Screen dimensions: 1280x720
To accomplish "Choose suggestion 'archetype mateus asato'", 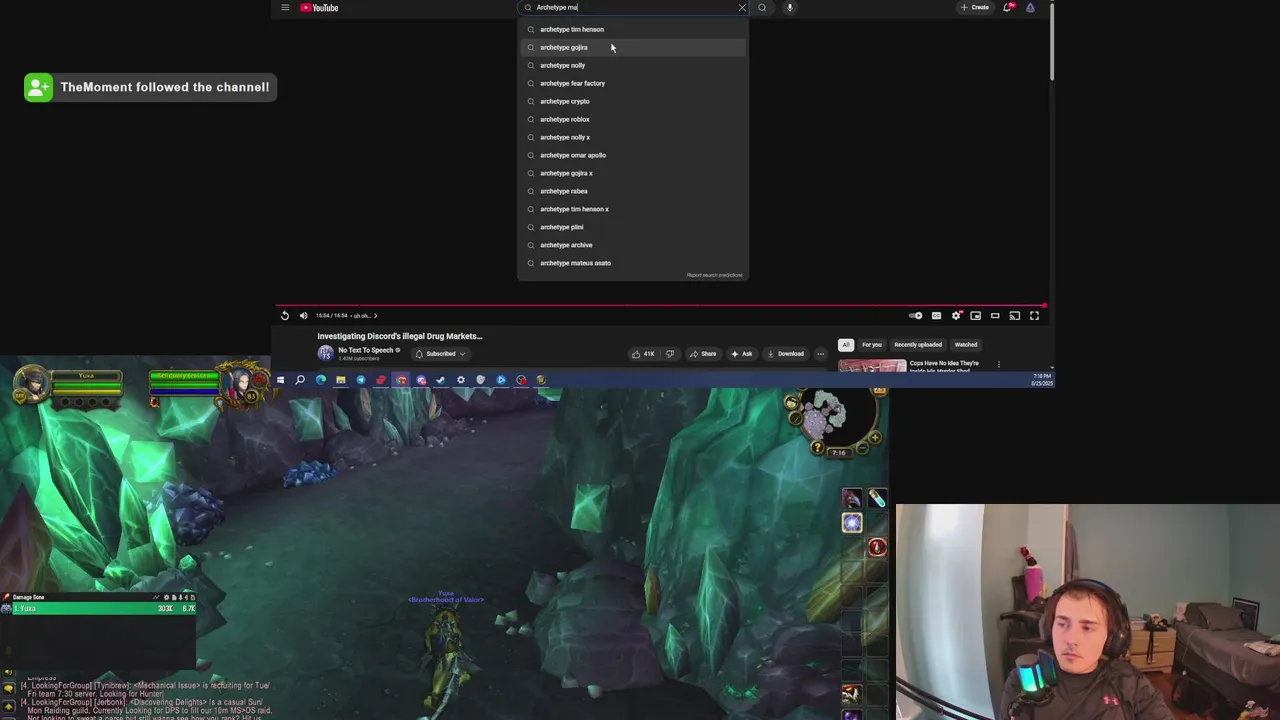I will pyautogui.click(x=632, y=263).
